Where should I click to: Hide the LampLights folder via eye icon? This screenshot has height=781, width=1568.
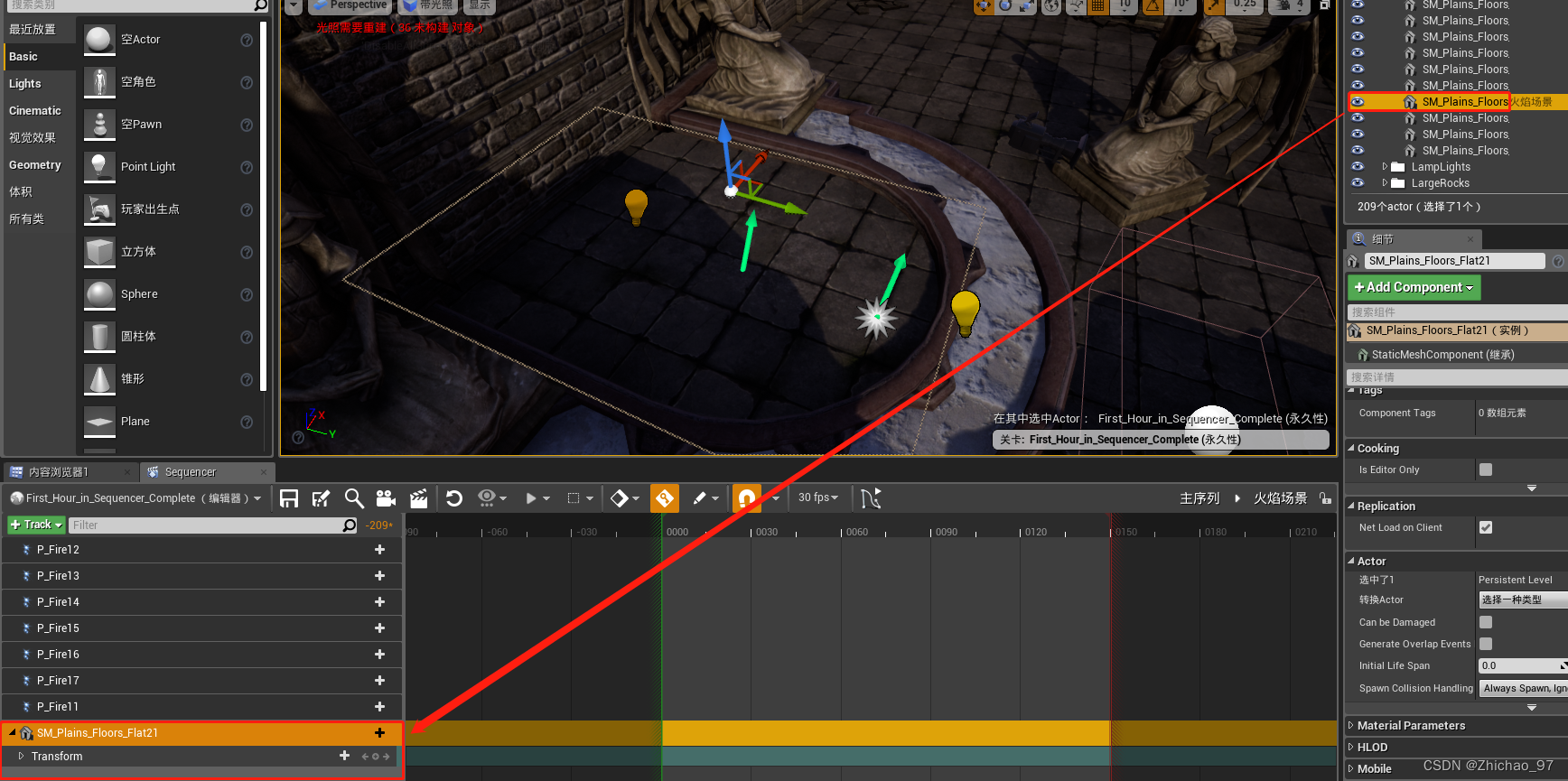tap(1358, 167)
